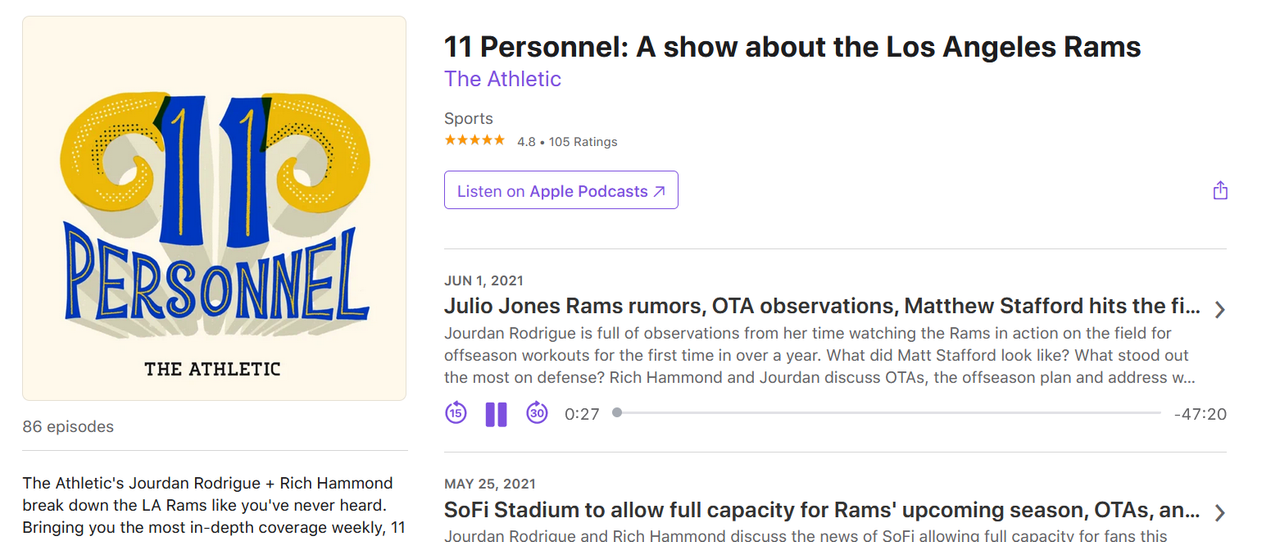Click the "Sports" category label
Viewport: 1280px width, 542px height.
coord(469,119)
